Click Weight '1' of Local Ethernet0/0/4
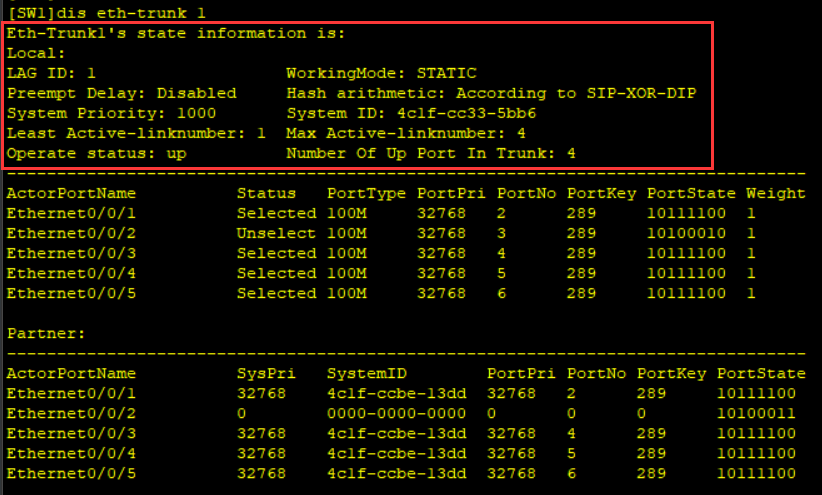Screen dimensions: 822x495 [x=751, y=273]
